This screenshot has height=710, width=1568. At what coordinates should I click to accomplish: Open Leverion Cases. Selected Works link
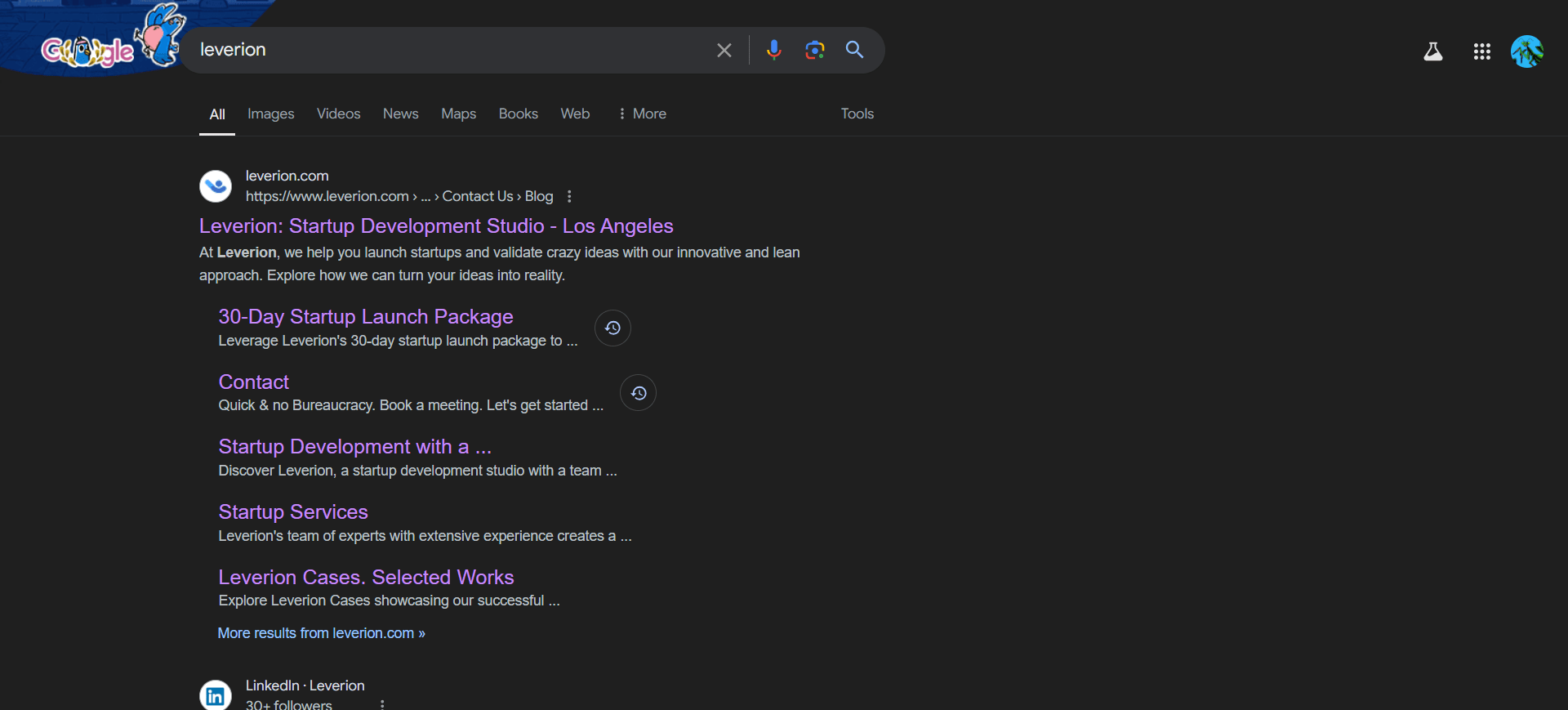(366, 577)
